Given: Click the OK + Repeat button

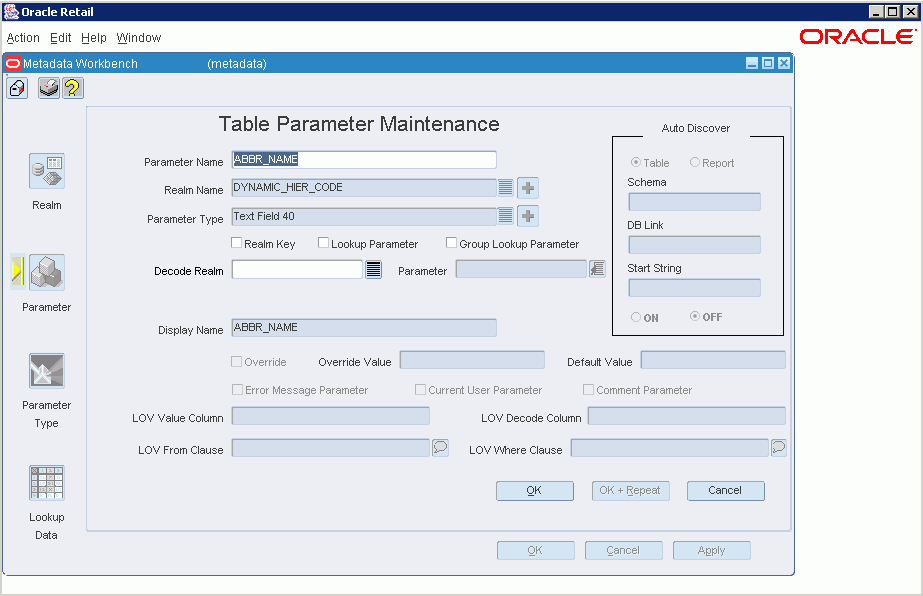Looking at the screenshot, I should click(630, 491).
